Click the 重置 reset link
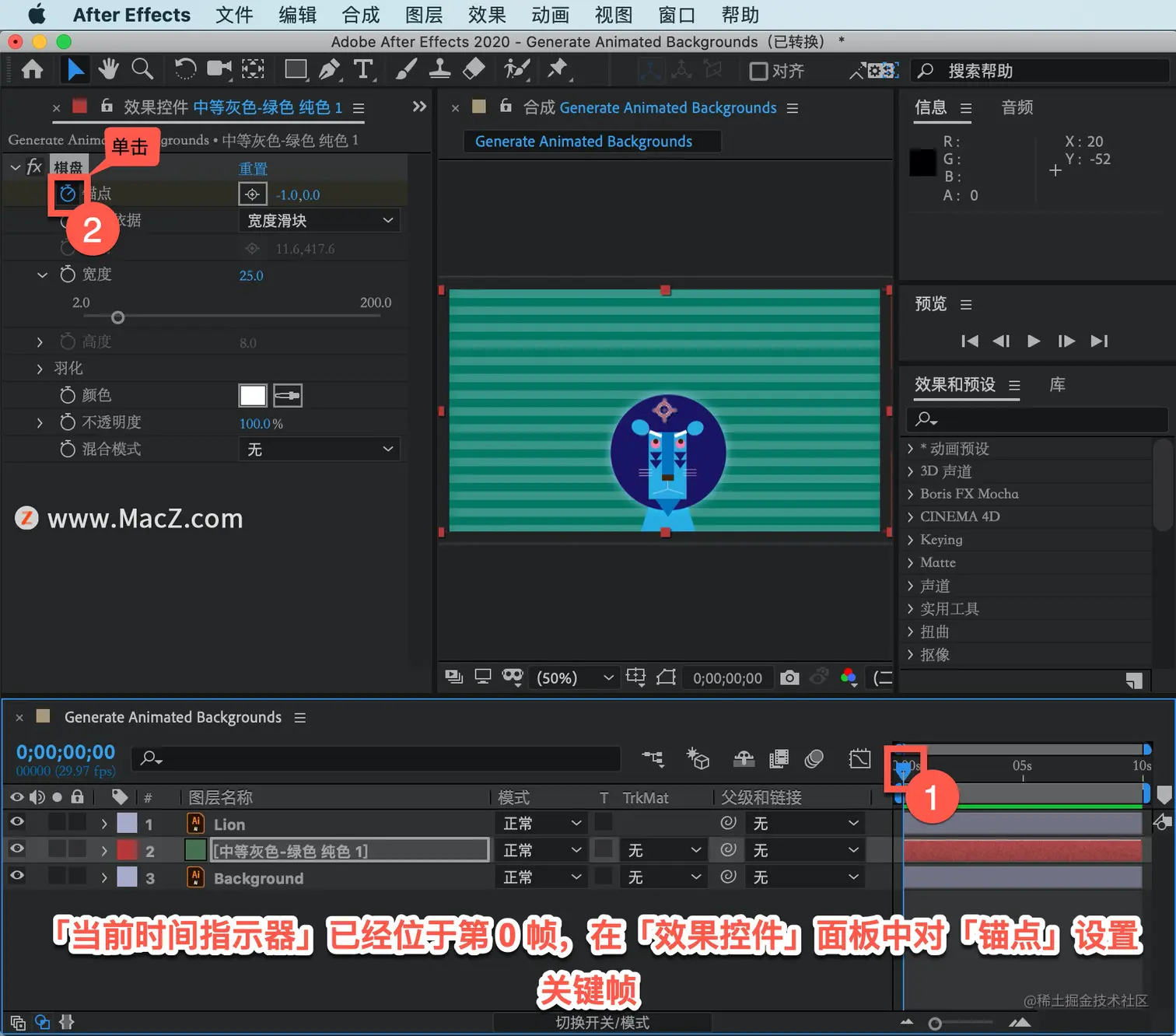 [x=253, y=169]
